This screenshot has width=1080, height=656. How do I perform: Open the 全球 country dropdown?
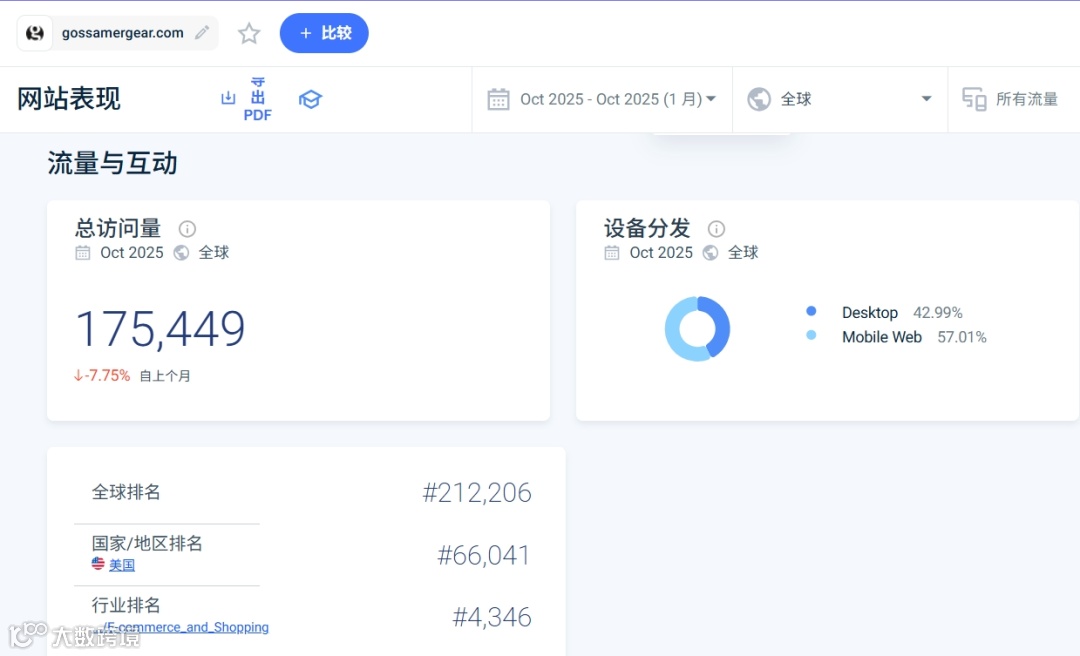[840, 99]
